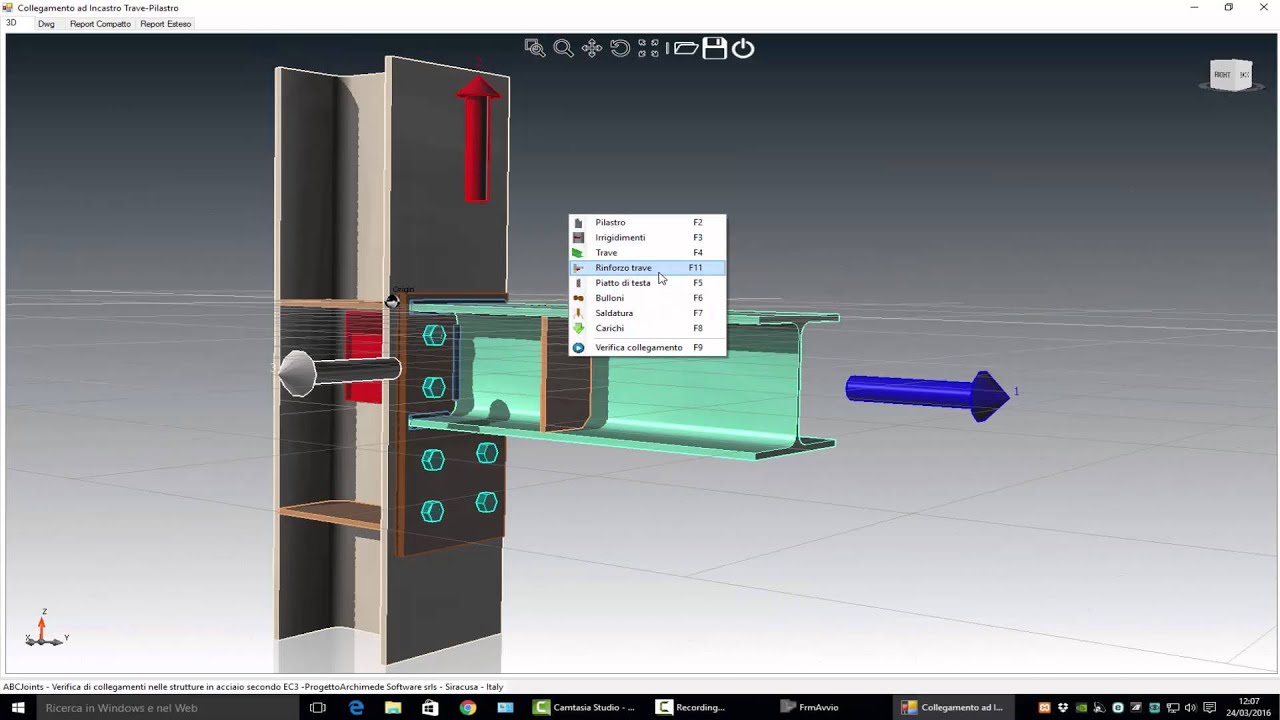
Task: Click the zoom extents fit icon
Action: 648,48
